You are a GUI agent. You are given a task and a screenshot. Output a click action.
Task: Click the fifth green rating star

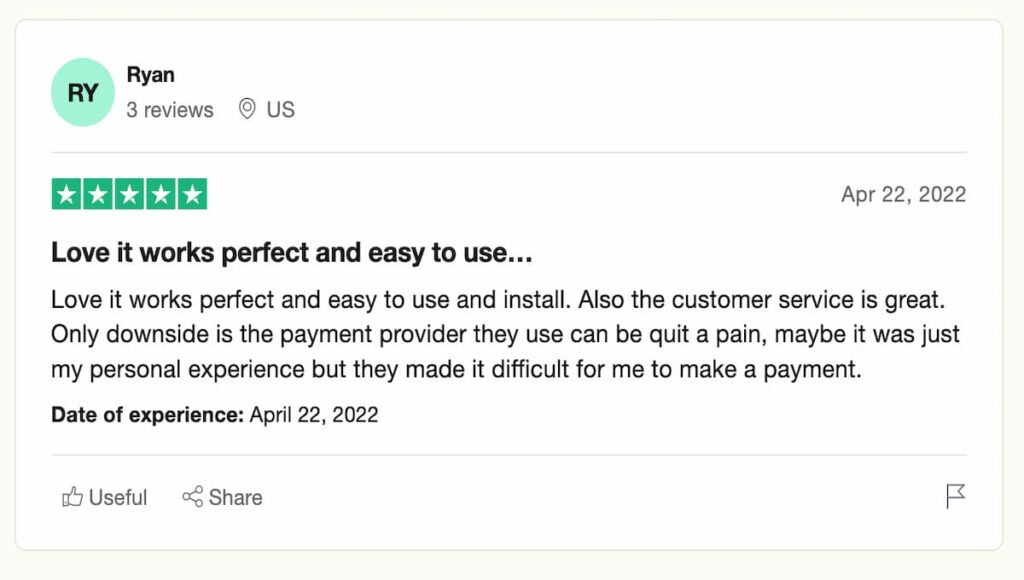coord(192,194)
